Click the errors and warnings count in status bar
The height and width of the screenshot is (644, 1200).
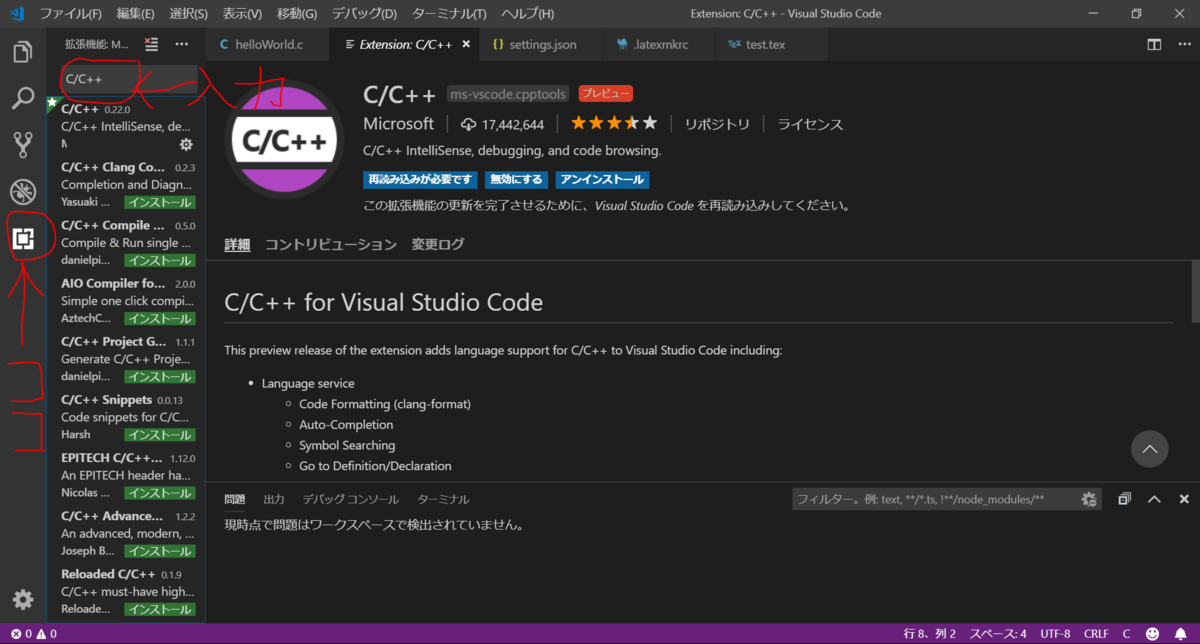point(33,634)
